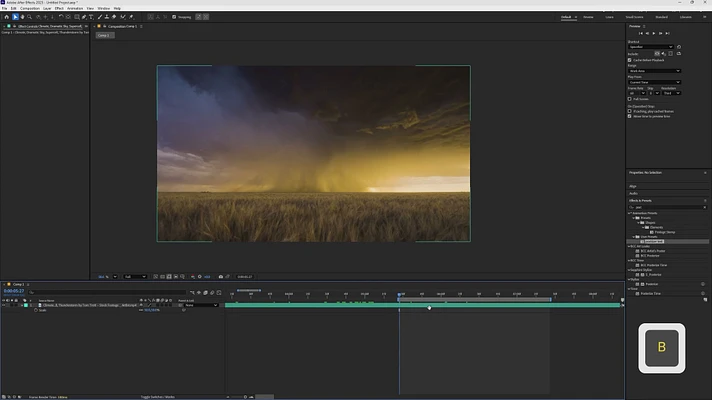Click the graph editor icon in the timeline header
This screenshot has height=400, width=712.
point(219,292)
